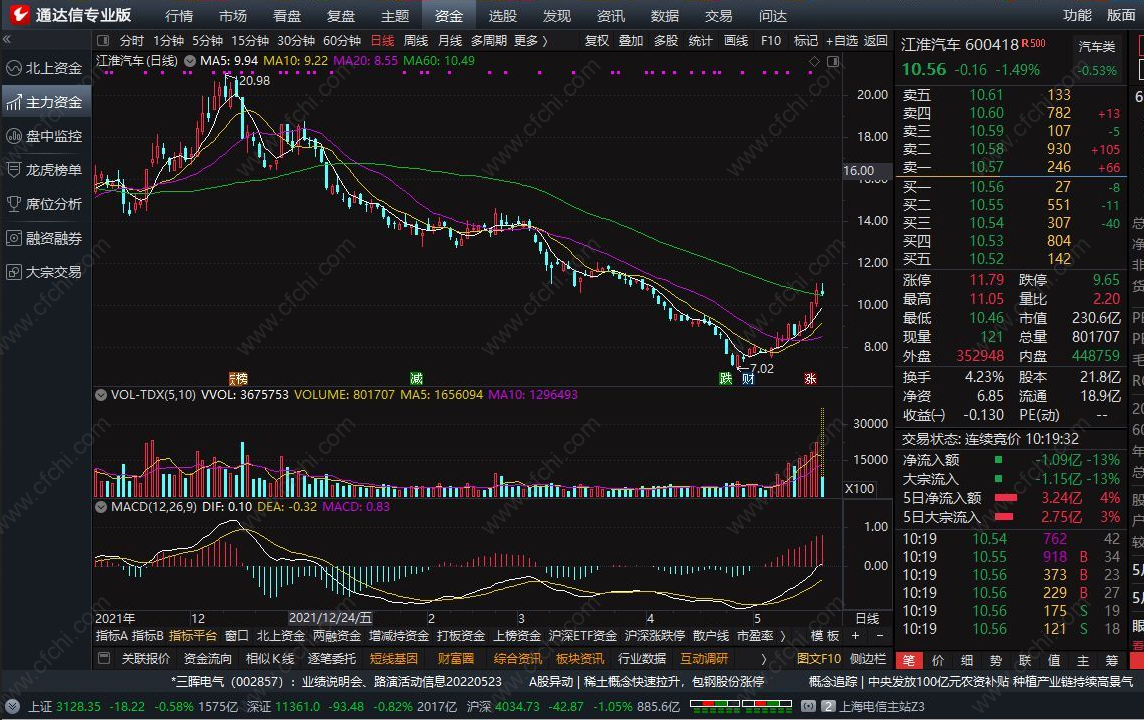Open 北上资金 in the left sidebar

[x=45, y=68]
